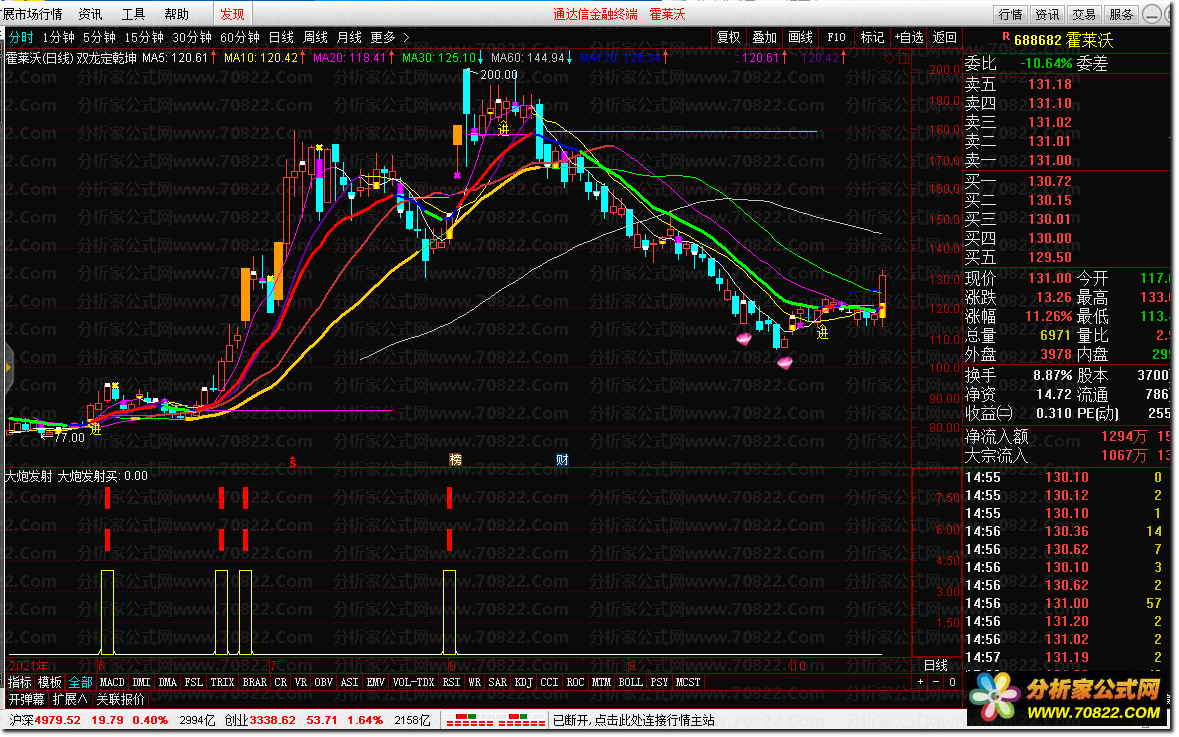
Task: Select the 月线 monthly chart tab
Action: click(x=349, y=38)
